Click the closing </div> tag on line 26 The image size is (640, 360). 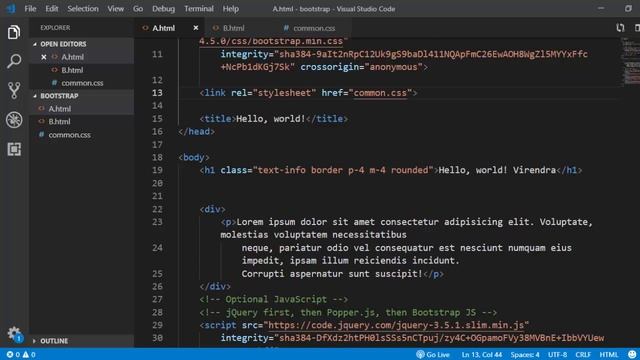pos(215,287)
